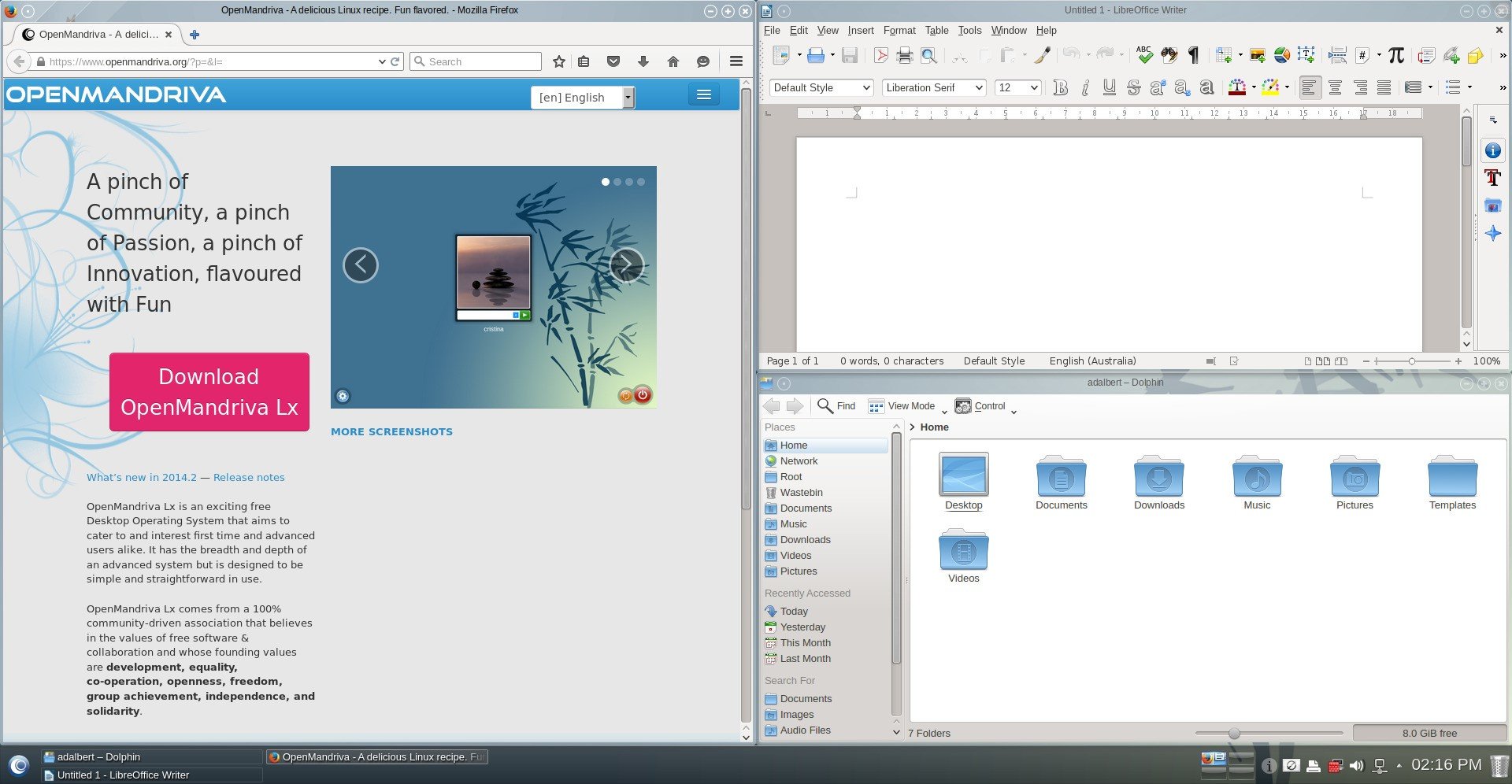
Task: Click Firefox Search input field
Action: pyautogui.click(x=476, y=61)
